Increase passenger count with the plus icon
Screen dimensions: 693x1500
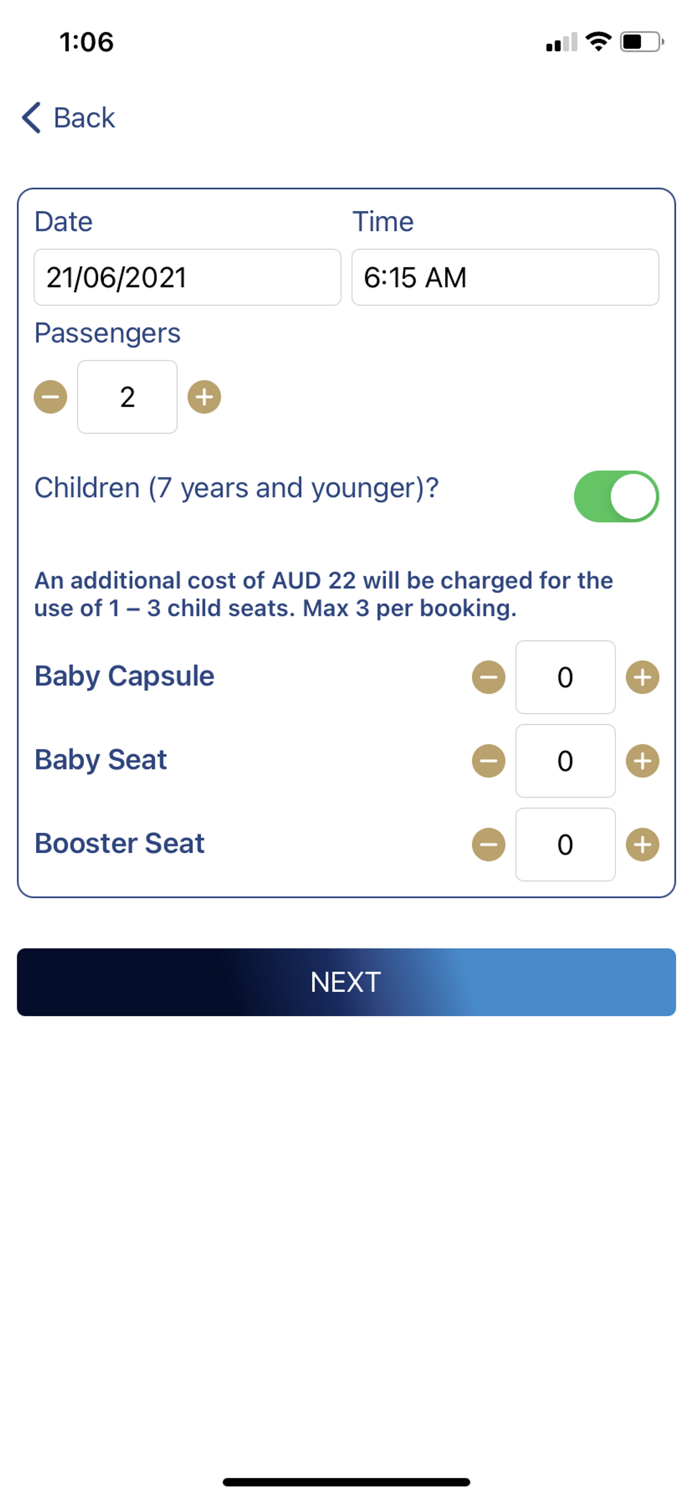pos(204,396)
